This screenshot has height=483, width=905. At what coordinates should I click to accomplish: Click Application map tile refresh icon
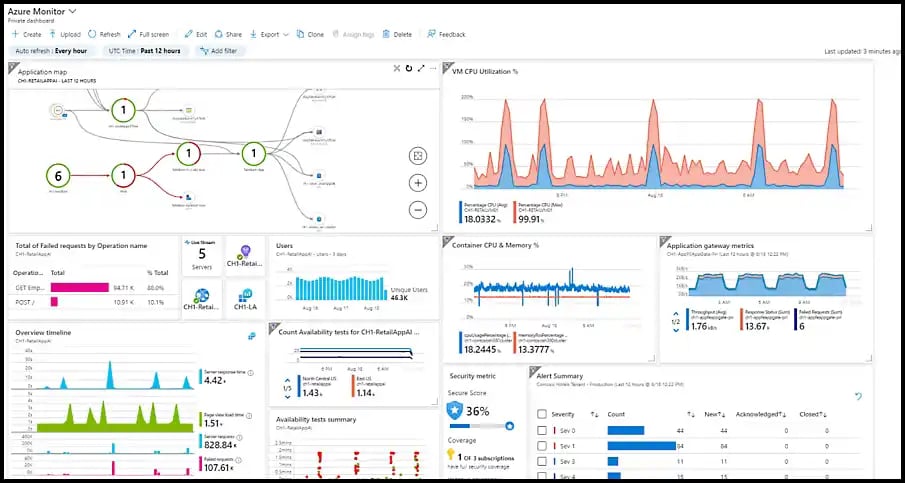tap(409, 68)
